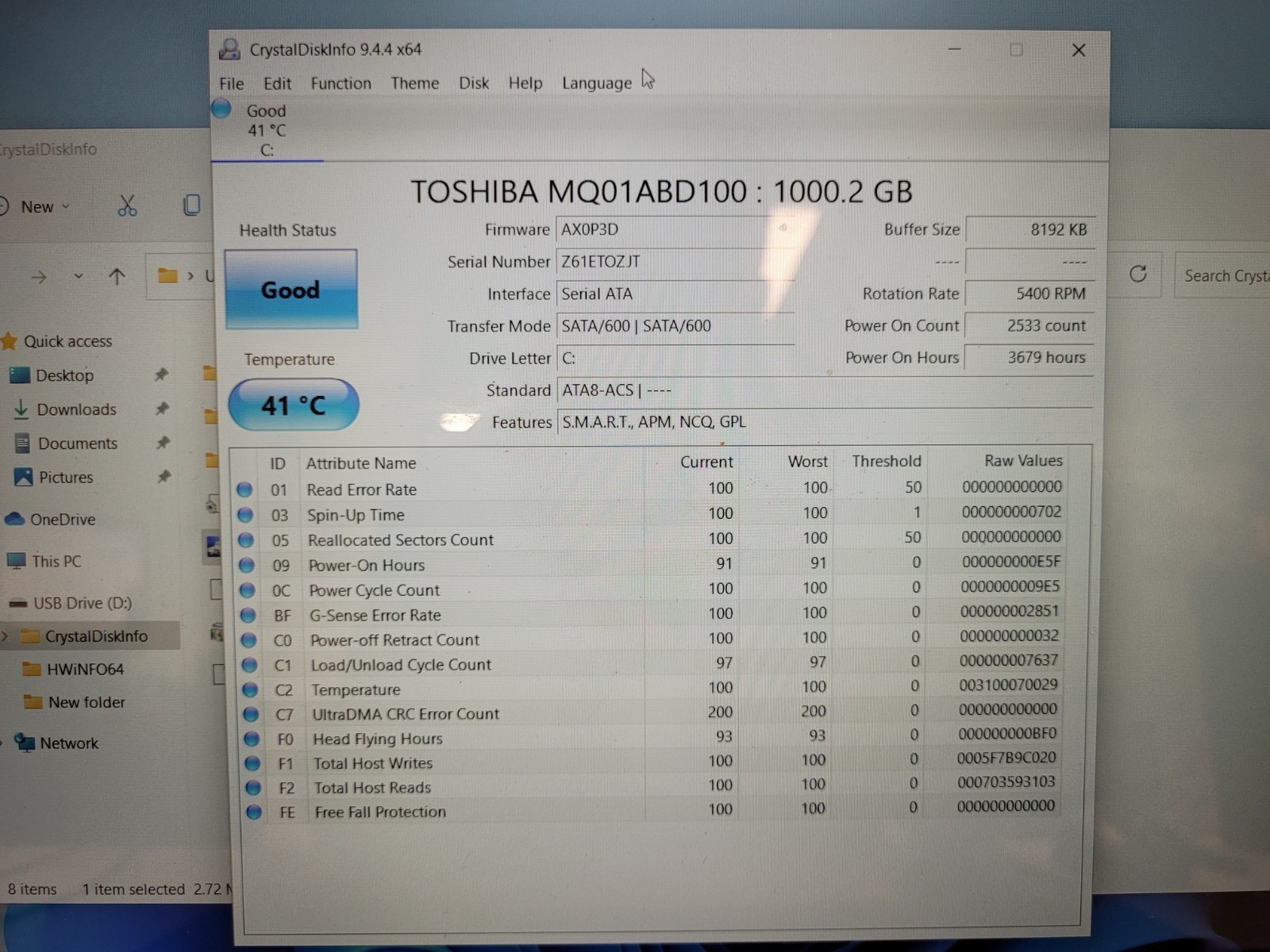Open the Help menu
The height and width of the screenshot is (952, 1270).
click(x=525, y=83)
